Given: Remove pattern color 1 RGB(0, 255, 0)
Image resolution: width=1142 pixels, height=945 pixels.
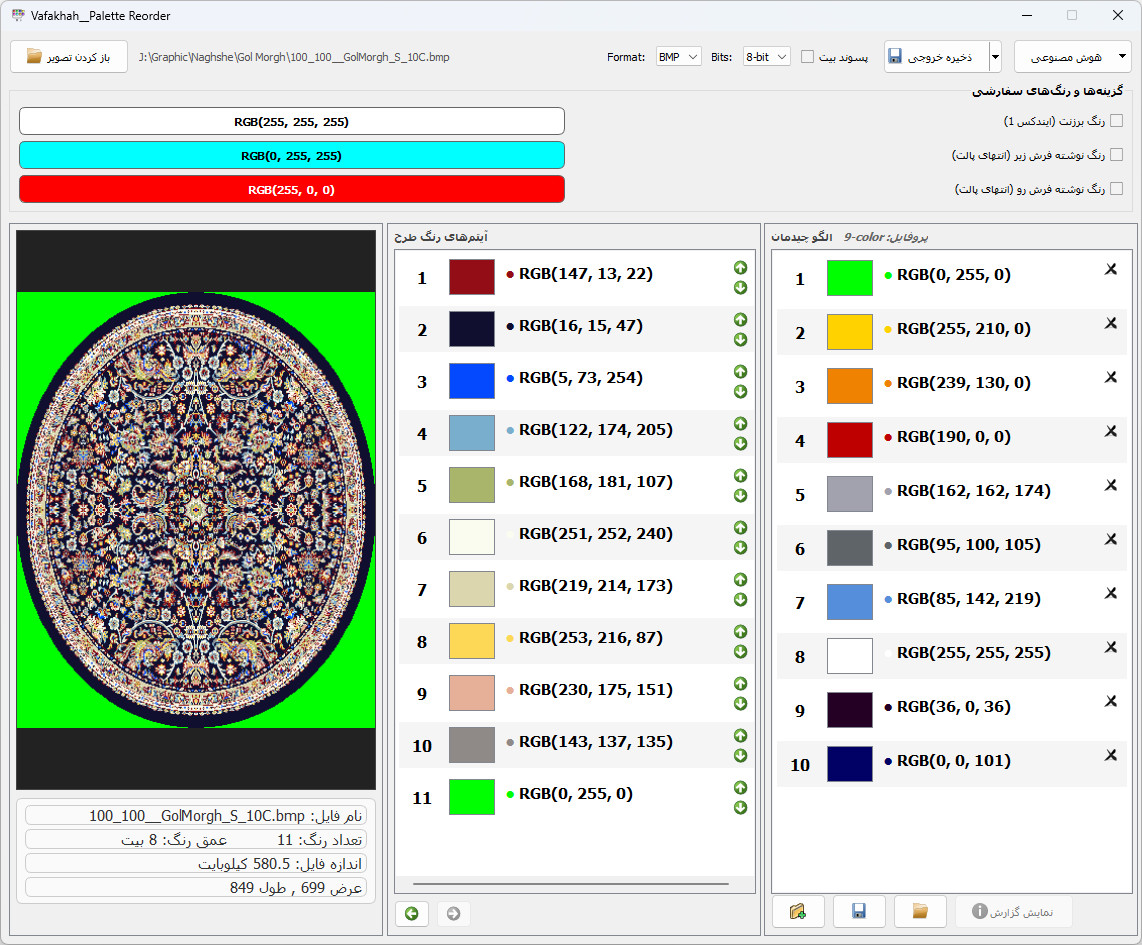Looking at the screenshot, I should [x=1111, y=269].
